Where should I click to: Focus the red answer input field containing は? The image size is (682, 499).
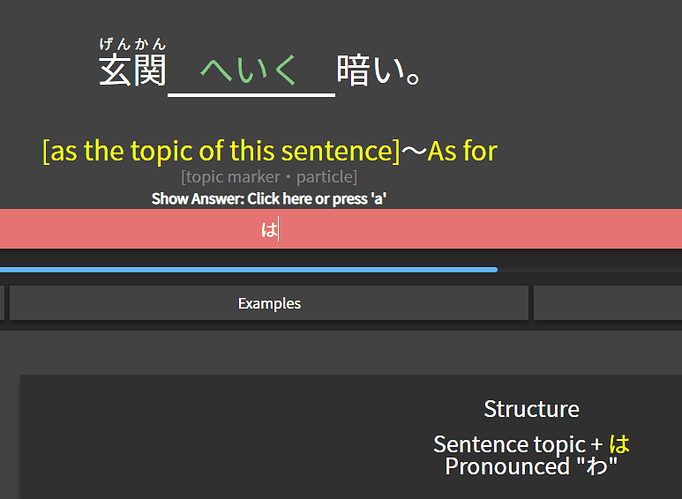click(341, 229)
